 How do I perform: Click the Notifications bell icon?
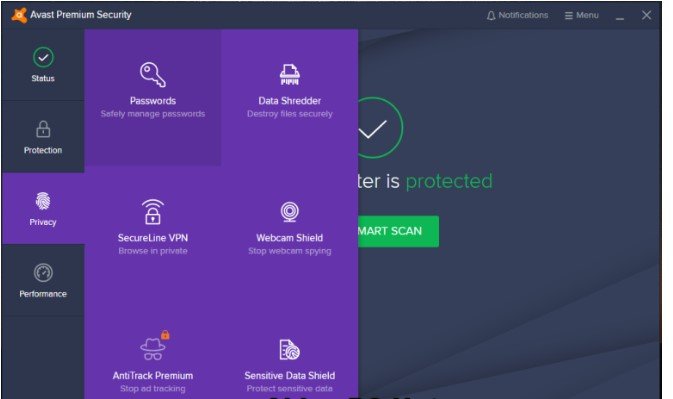(x=491, y=15)
